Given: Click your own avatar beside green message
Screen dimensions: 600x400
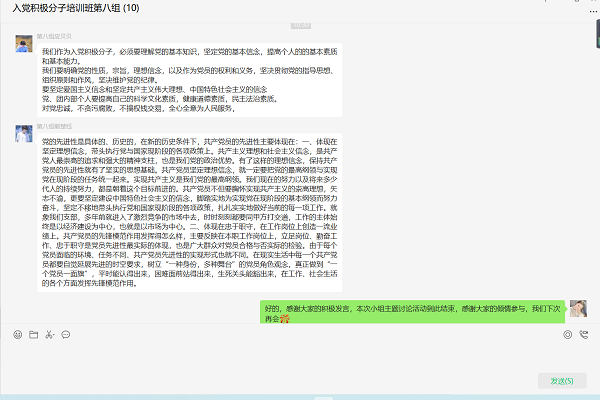Looking at the screenshot, I should [x=578, y=309].
